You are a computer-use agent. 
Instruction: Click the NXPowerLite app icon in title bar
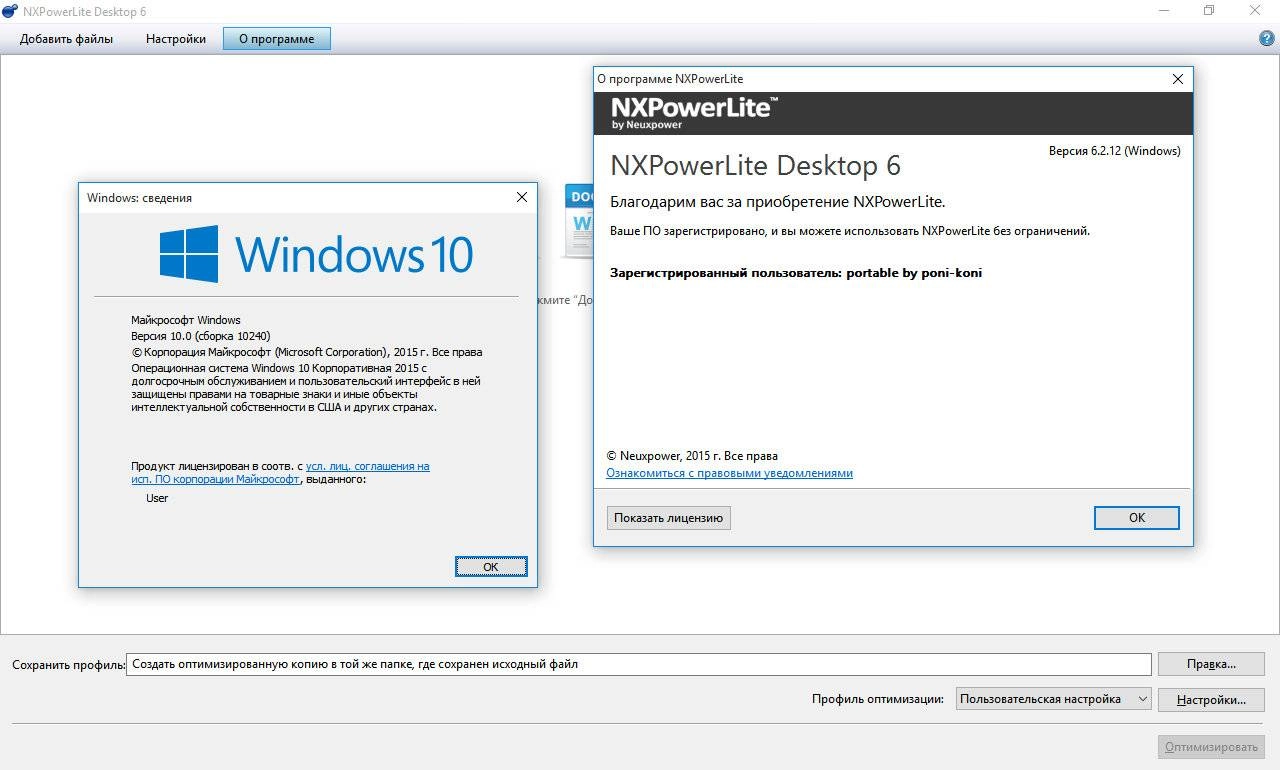(9, 10)
